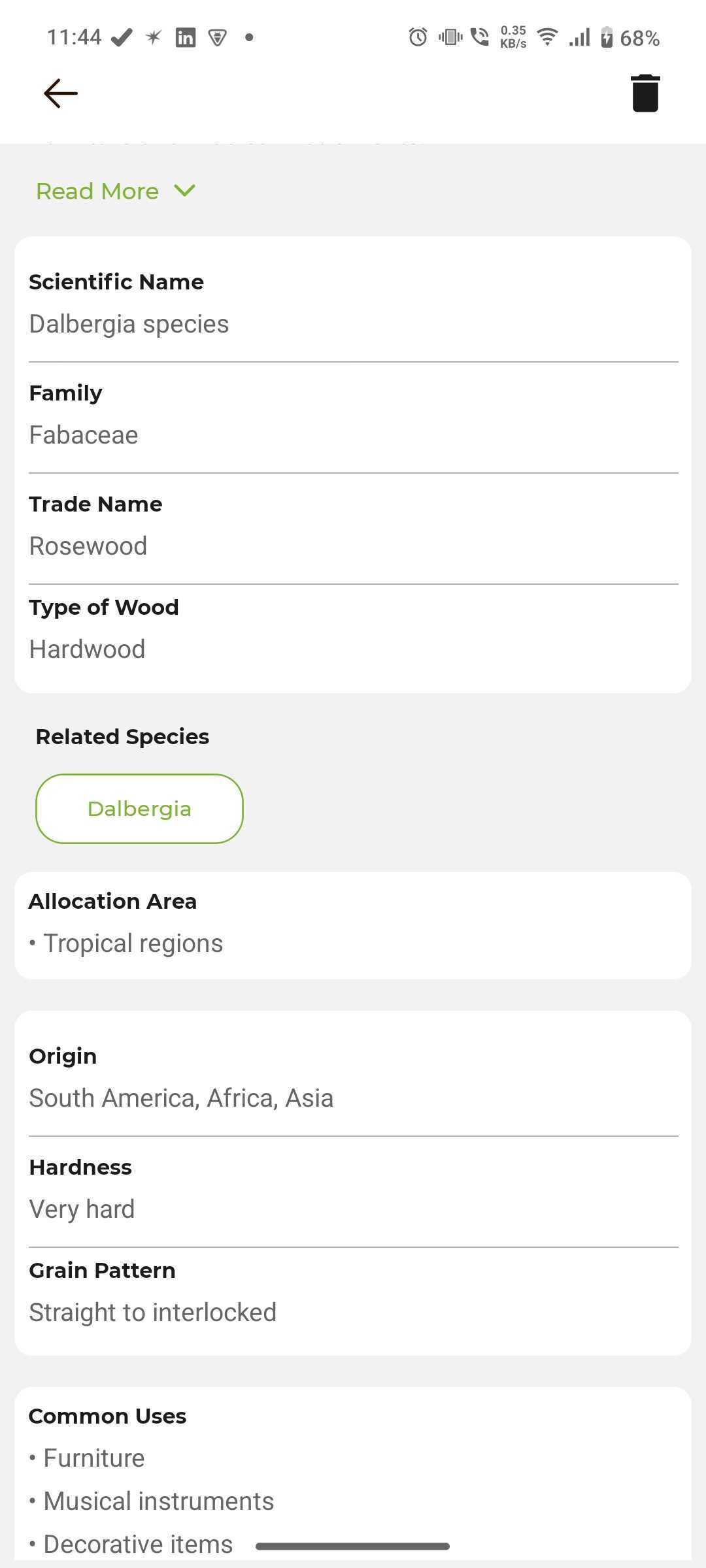This screenshot has width=706, height=1568.
Task: Tap the Trade Name Rosewood value
Action: pyautogui.click(x=88, y=546)
